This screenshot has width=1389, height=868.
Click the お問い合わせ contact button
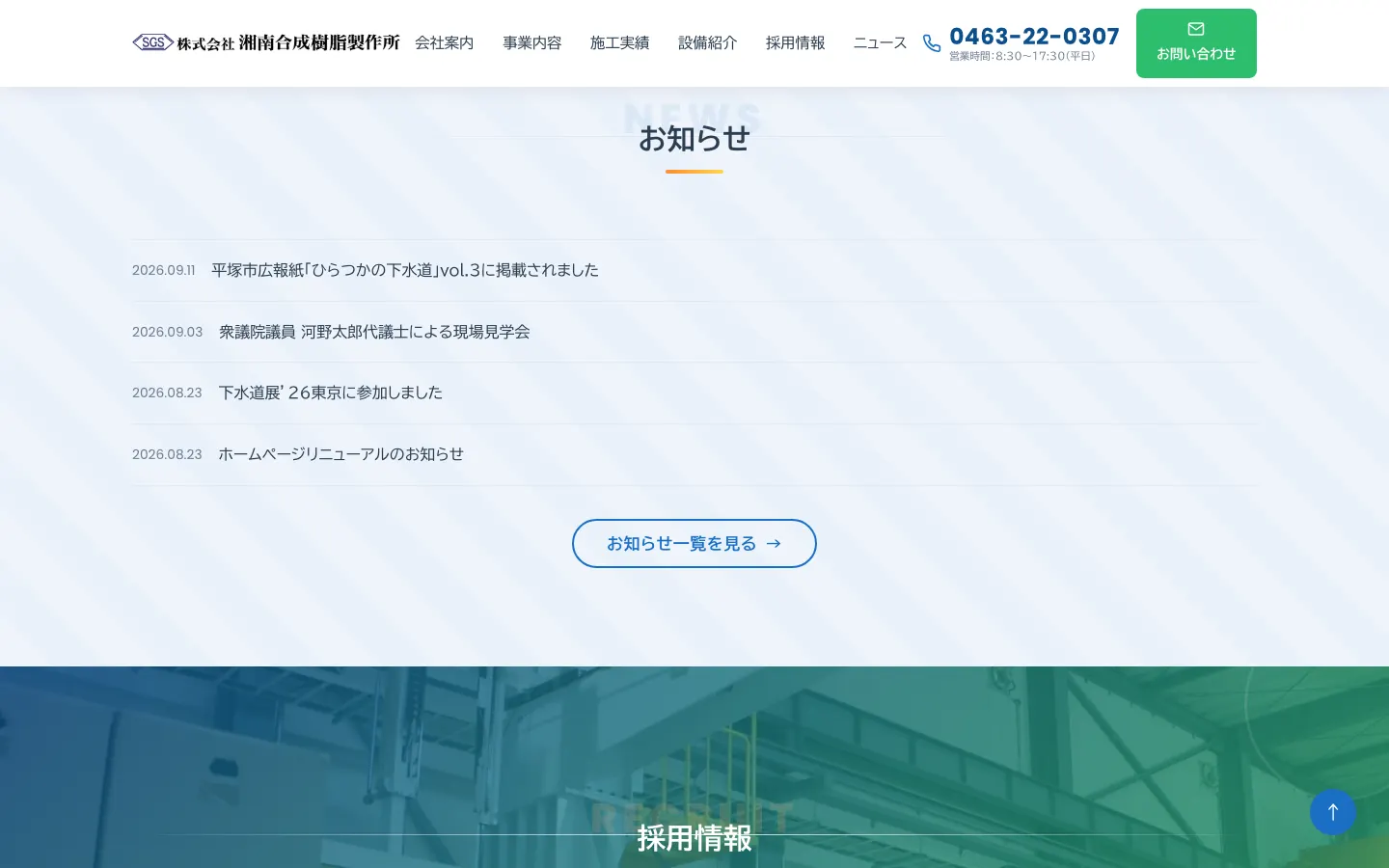click(x=1196, y=43)
